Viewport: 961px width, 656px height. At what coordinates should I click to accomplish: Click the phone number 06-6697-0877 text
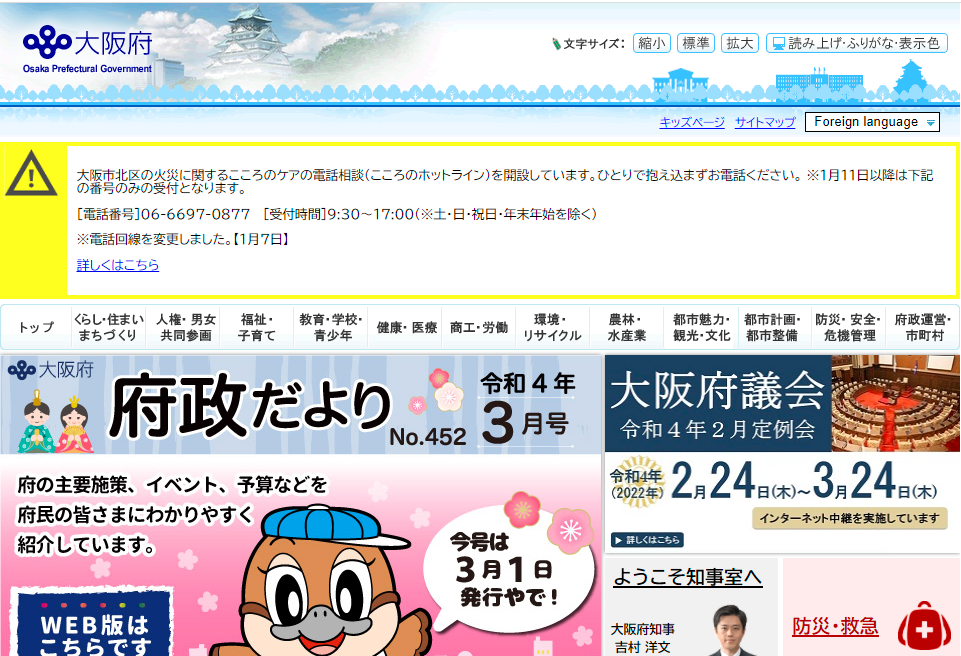(196, 214)
